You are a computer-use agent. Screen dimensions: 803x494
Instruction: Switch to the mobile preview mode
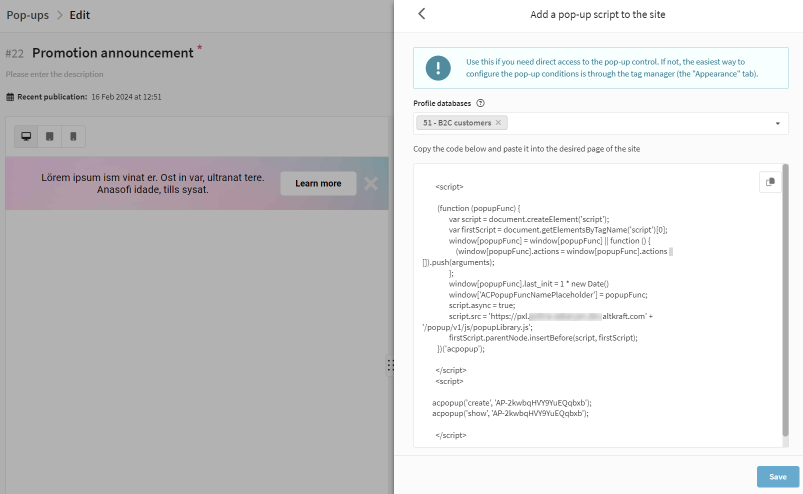(x=73, y=136)
